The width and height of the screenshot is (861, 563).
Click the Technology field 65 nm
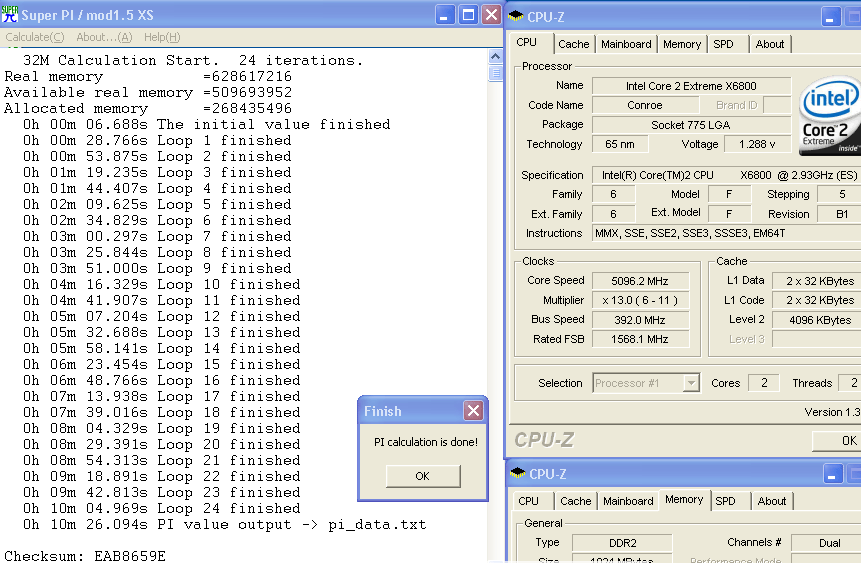(x=619, y=144)
